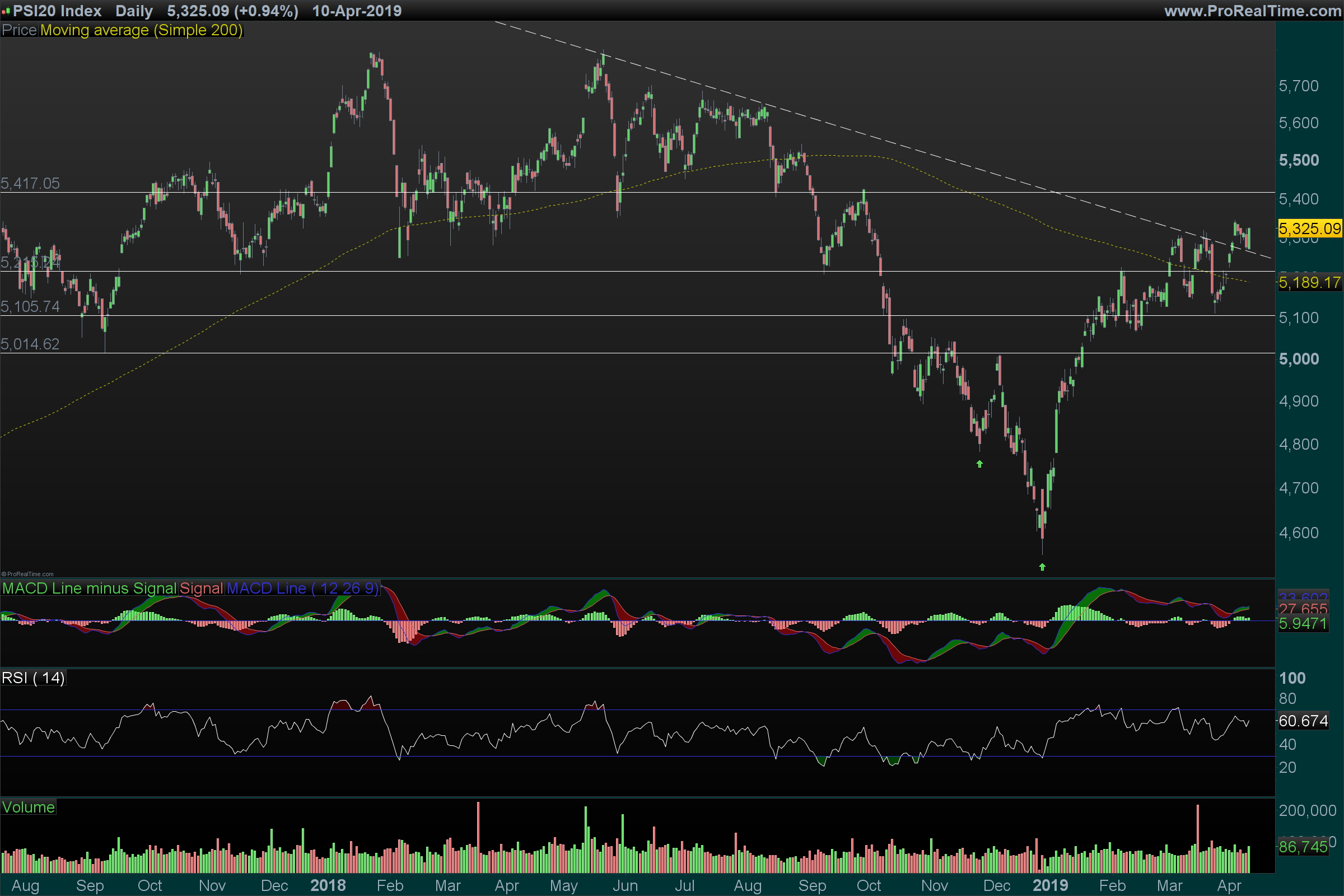Click the 5,014.62 support line label

[30, 344]
